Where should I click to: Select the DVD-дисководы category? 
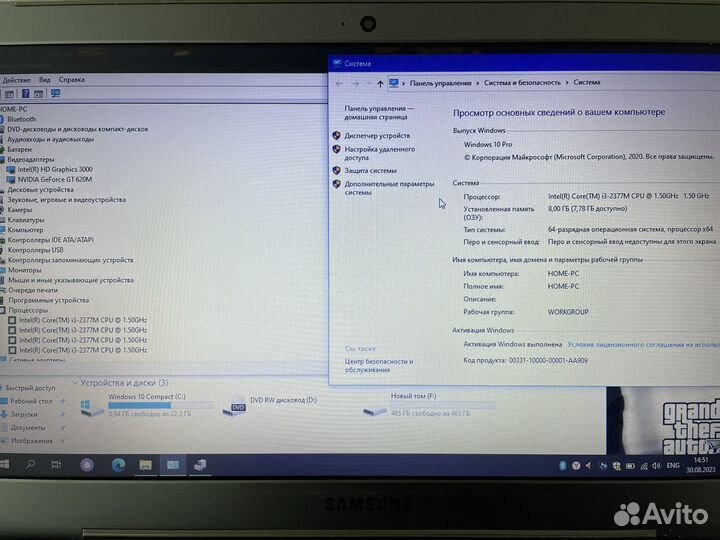pyautogui.click(x=77, y=129)
